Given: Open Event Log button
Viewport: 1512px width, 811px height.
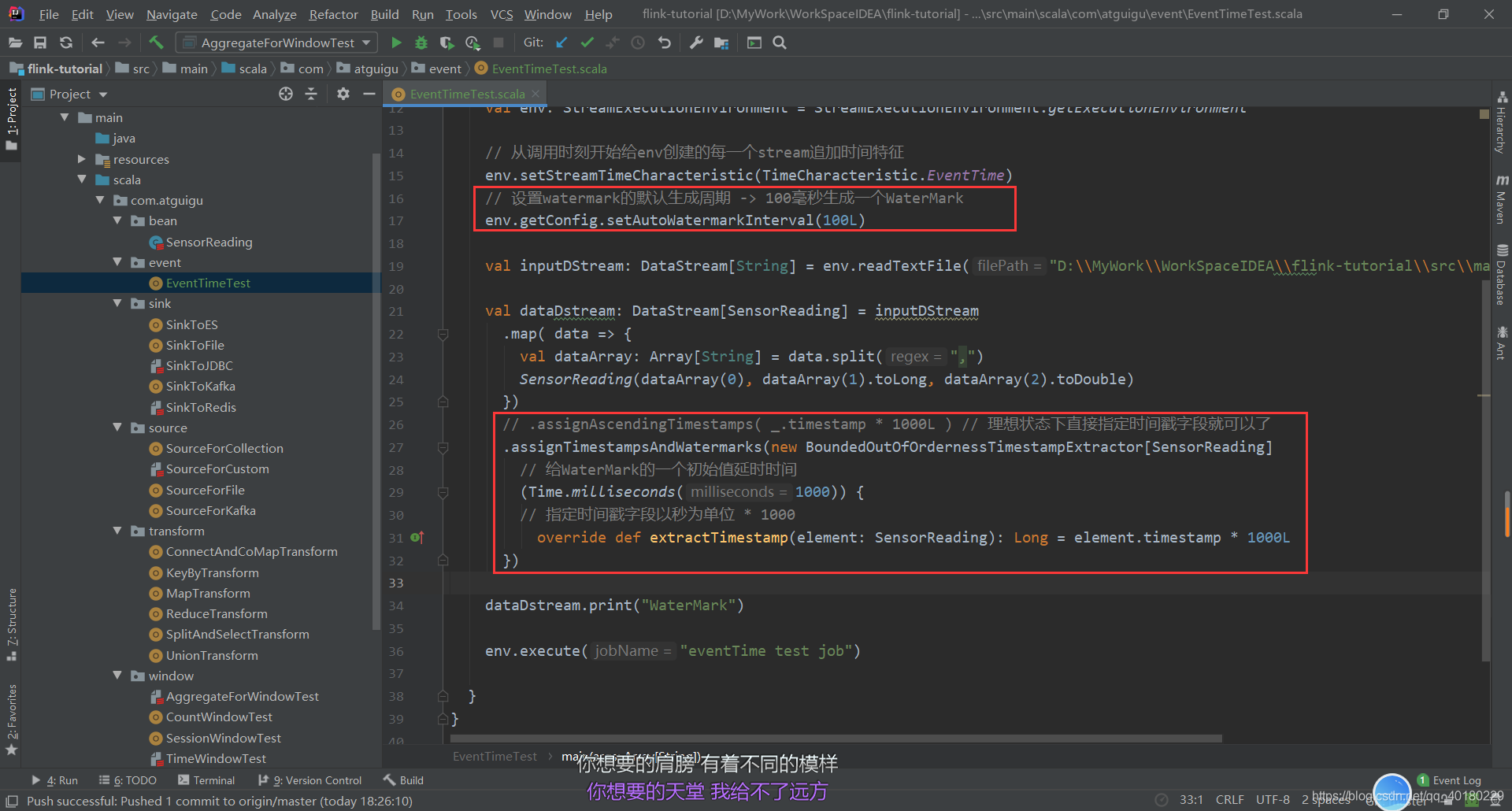Looking at the screenshot, I should [1449, 780].
